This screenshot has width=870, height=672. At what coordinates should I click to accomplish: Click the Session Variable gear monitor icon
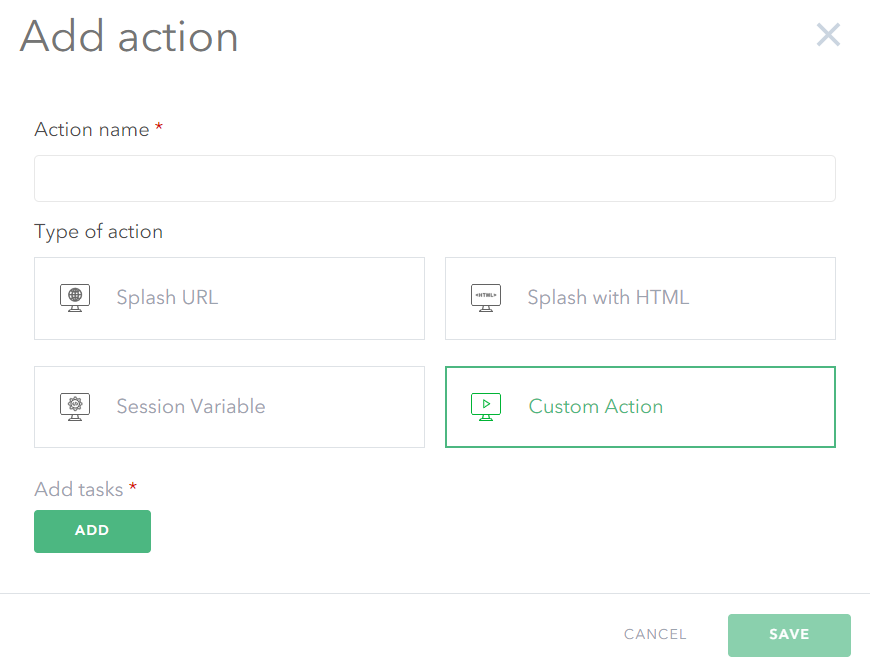pos(75,407)
